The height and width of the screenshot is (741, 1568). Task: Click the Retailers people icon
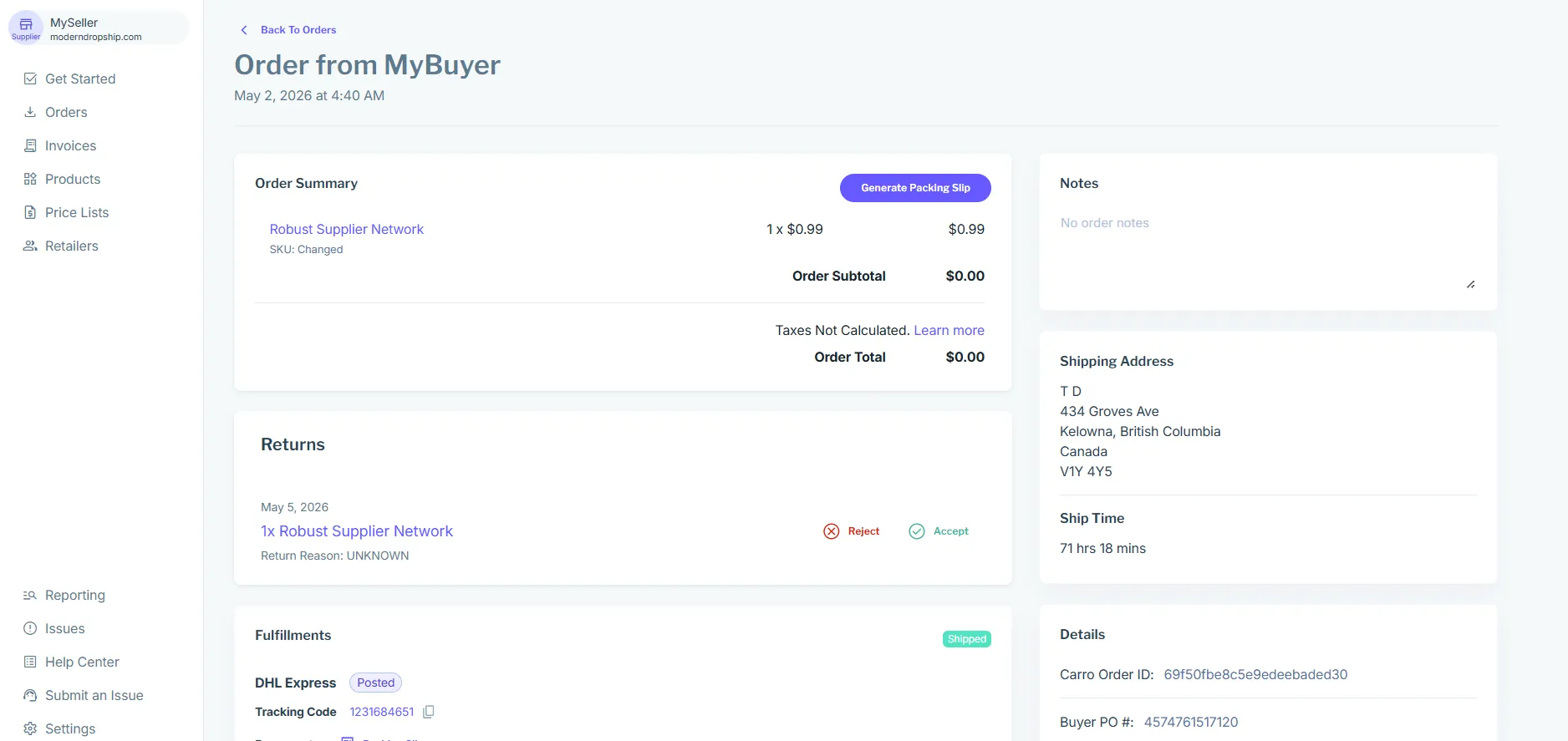click(x=30, y=246)
